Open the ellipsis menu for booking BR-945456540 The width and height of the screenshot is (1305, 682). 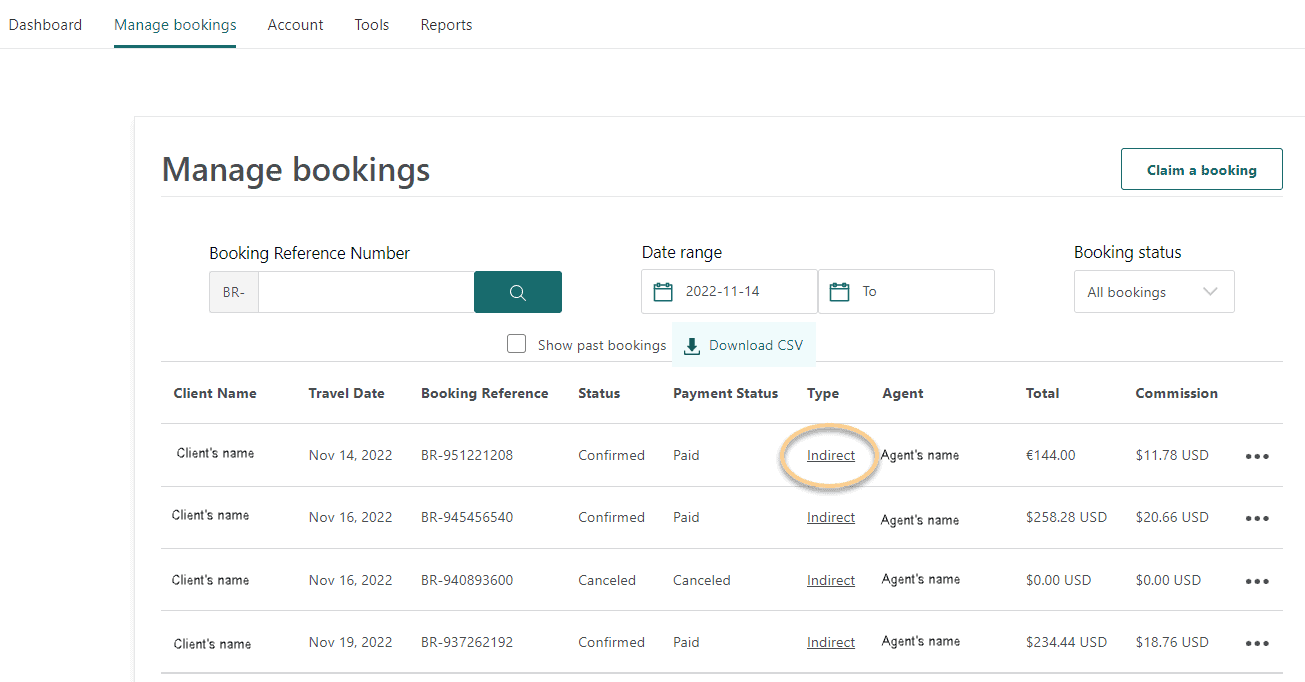pyautogui.click(x=1256, y=518)
